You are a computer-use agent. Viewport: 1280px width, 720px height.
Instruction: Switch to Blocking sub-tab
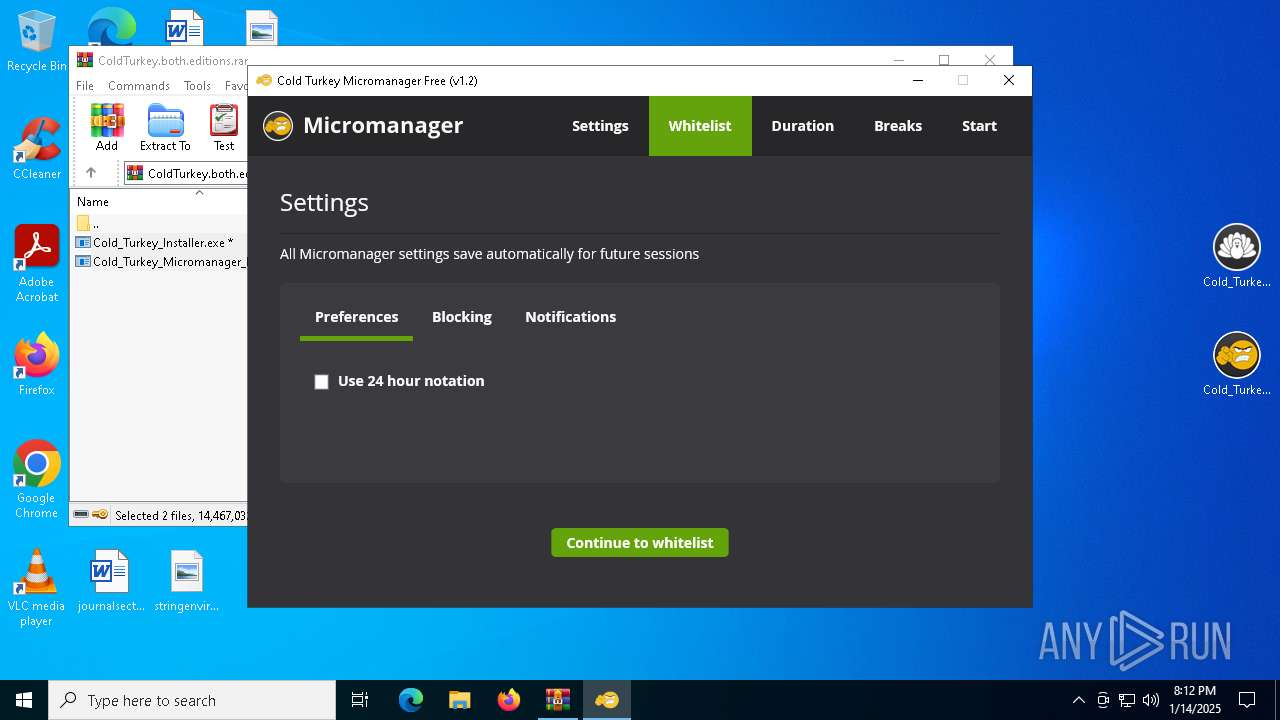coord(461,317)
